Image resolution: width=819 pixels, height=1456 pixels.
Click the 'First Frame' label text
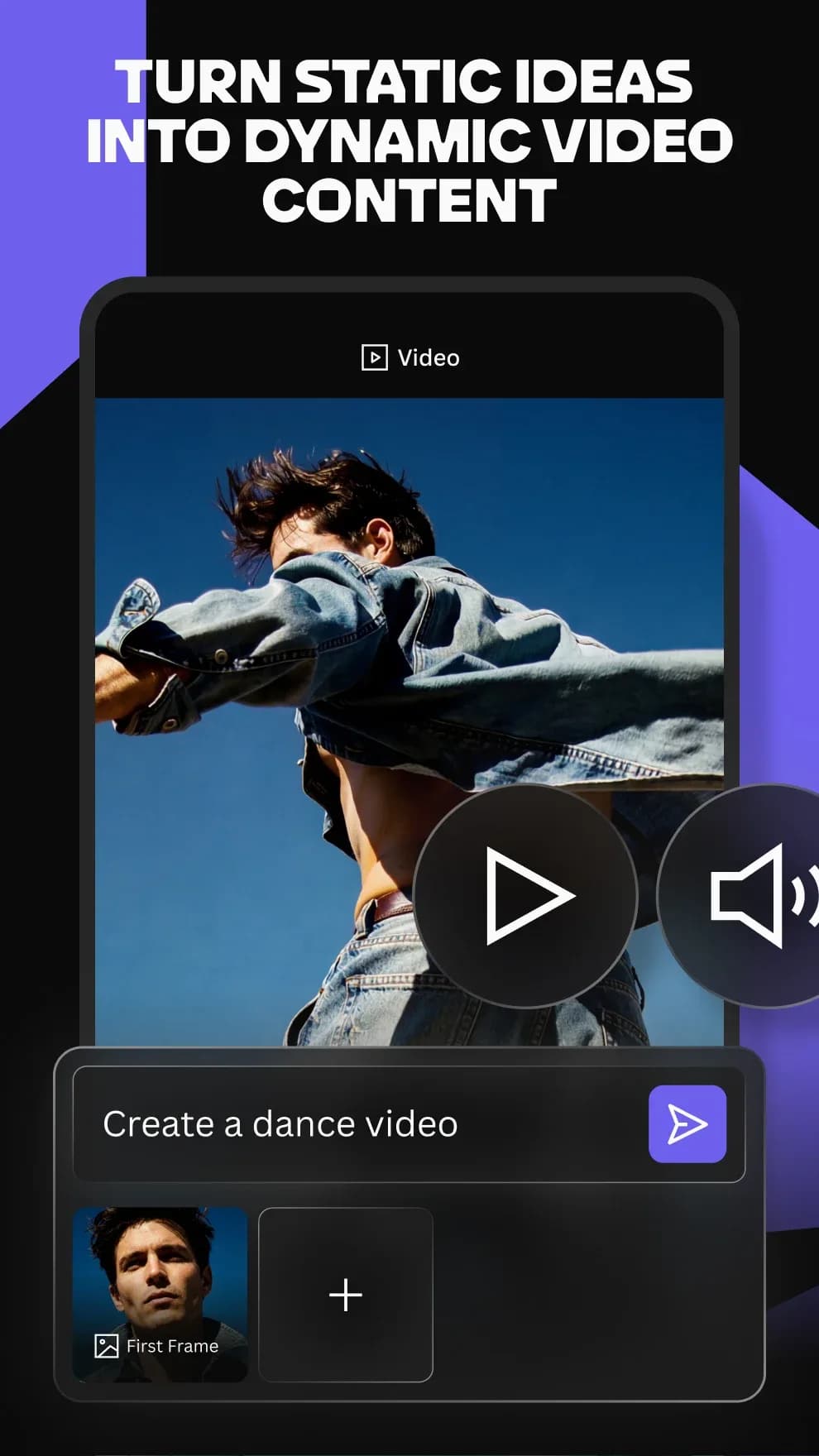click(172, 1346)
